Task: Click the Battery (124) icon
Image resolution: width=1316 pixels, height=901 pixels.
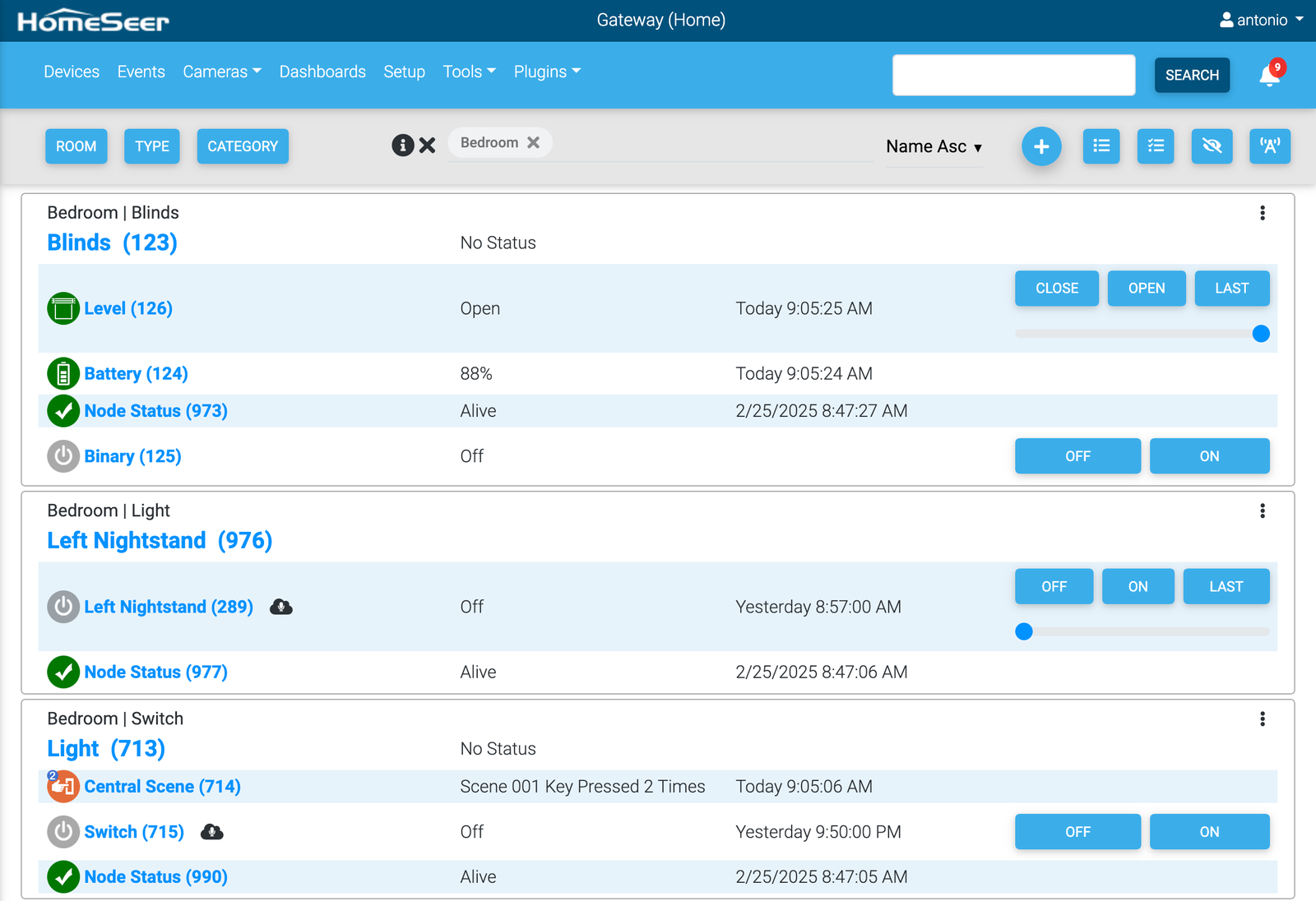Action: point(63,373)
